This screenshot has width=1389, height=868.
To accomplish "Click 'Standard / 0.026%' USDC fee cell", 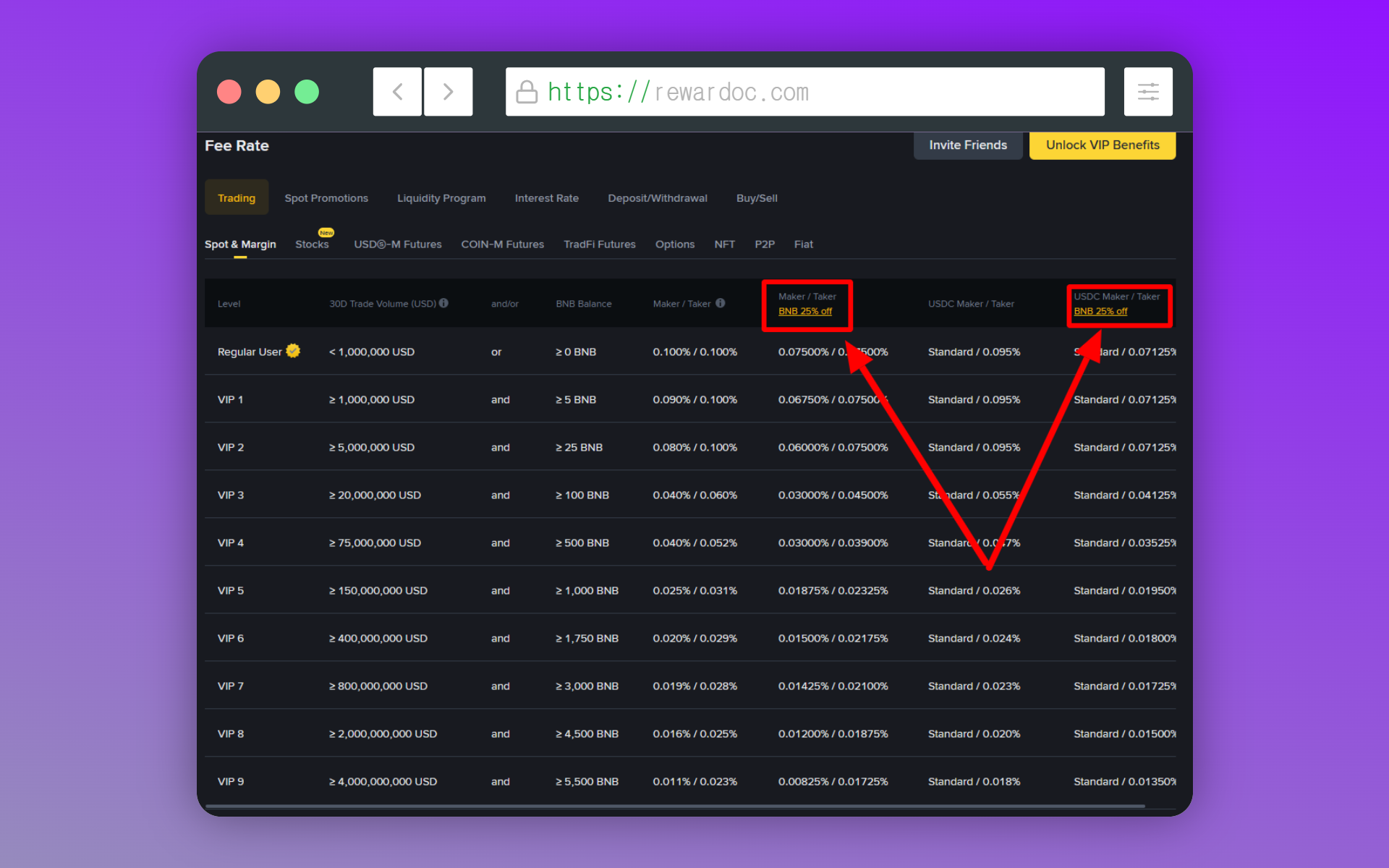I will coord(974,590).
